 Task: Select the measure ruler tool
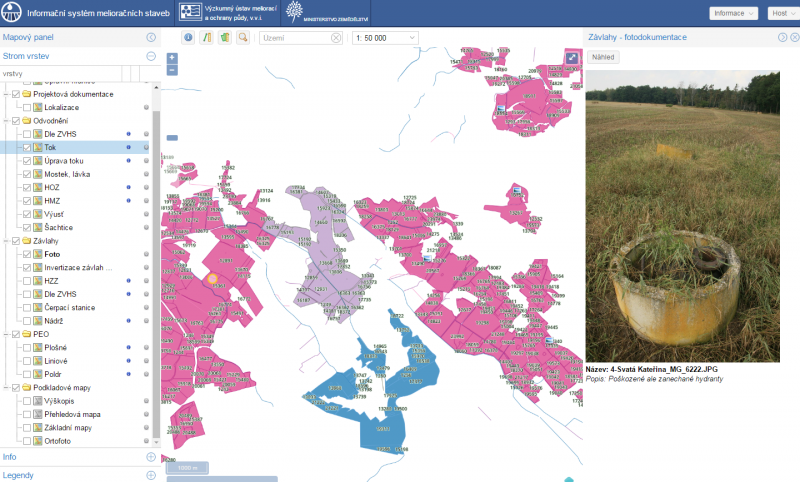click(207, 37)
